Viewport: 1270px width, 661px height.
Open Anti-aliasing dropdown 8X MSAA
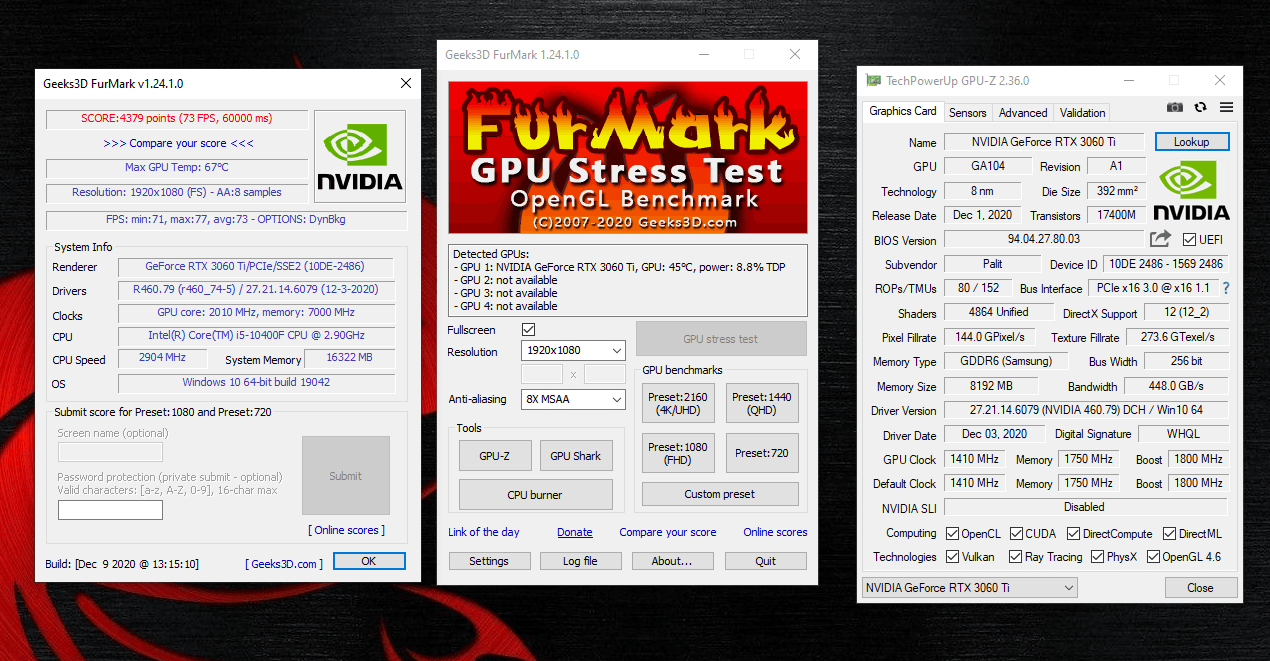(573, 399)
